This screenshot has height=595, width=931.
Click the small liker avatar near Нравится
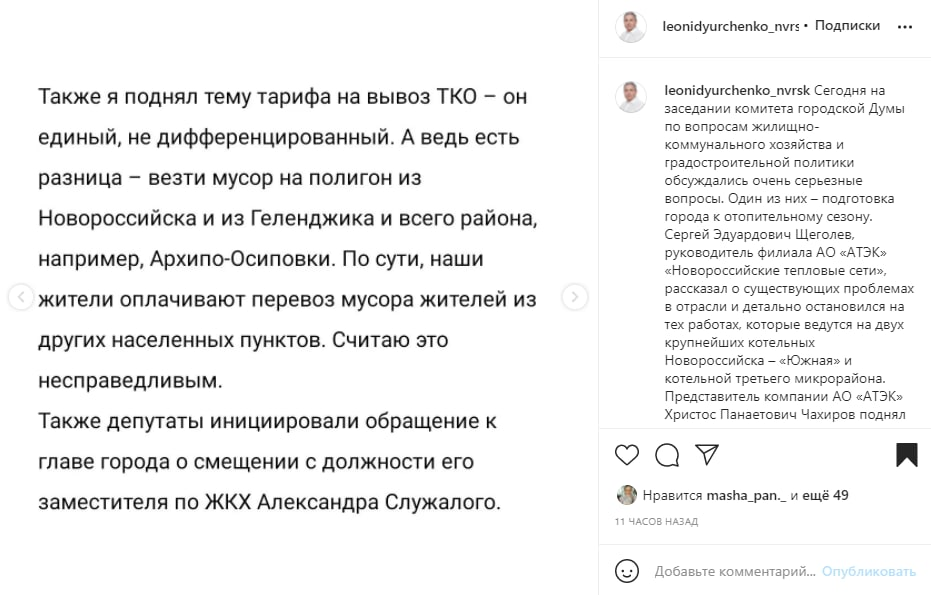[x=626, y=495]
